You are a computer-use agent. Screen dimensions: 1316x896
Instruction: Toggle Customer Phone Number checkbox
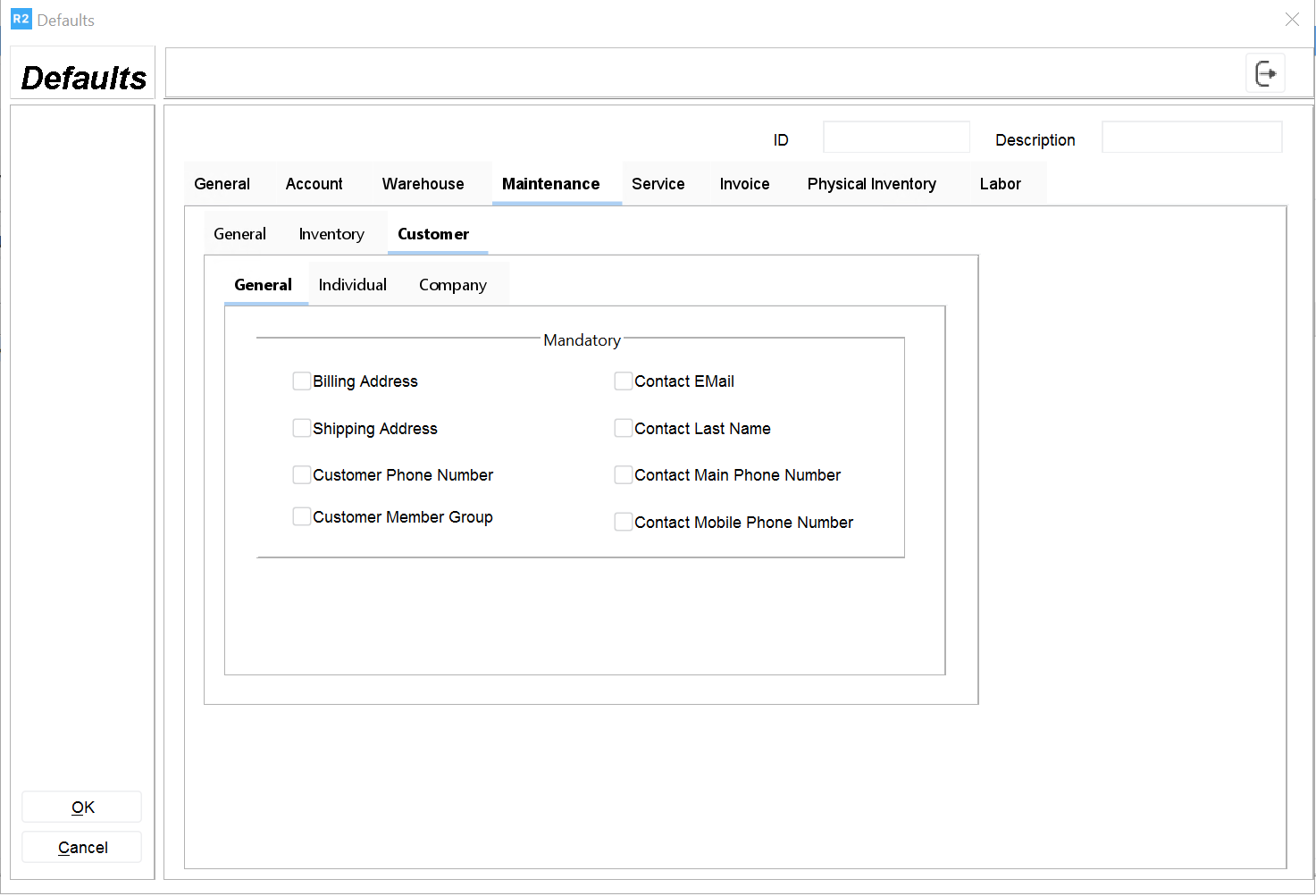click(302, 475)
